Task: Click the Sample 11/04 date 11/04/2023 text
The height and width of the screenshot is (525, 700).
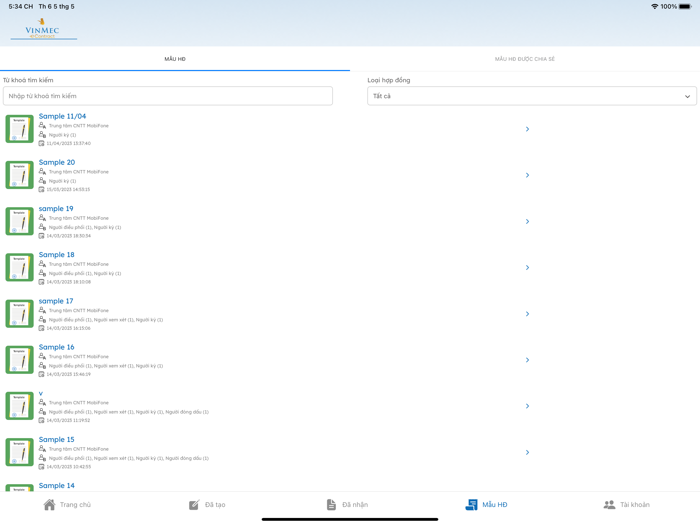Action: 69,143
